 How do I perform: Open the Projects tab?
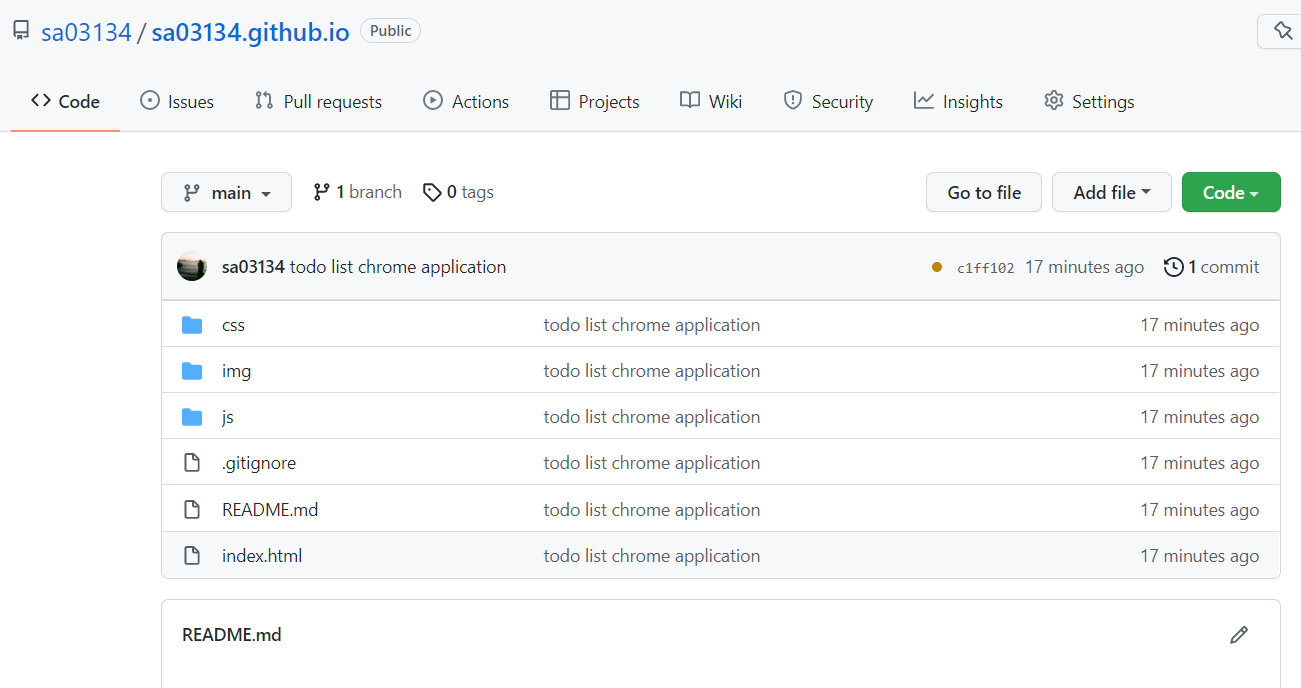(x=594, y=101)
